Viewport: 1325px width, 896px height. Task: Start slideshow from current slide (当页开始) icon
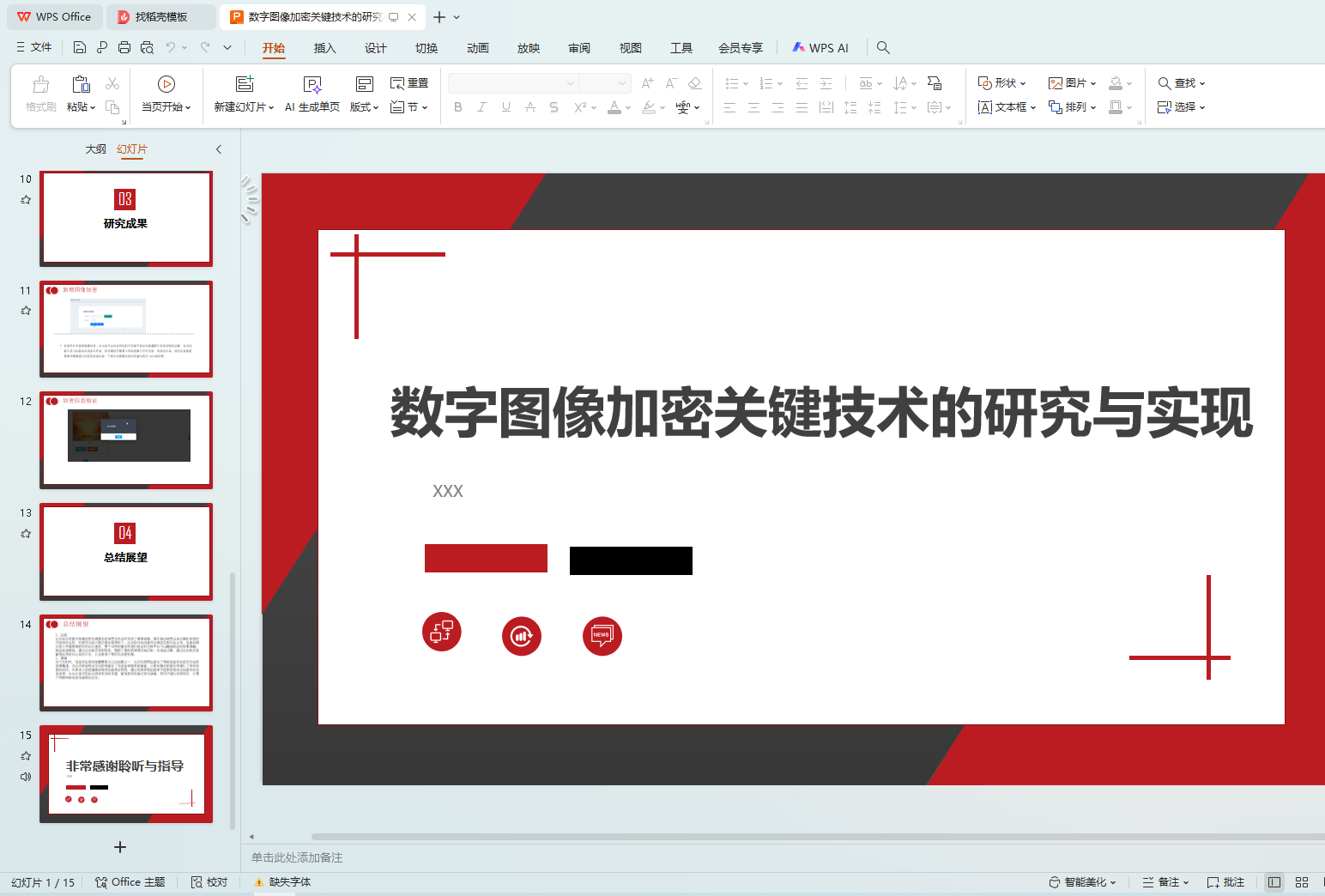166,84
